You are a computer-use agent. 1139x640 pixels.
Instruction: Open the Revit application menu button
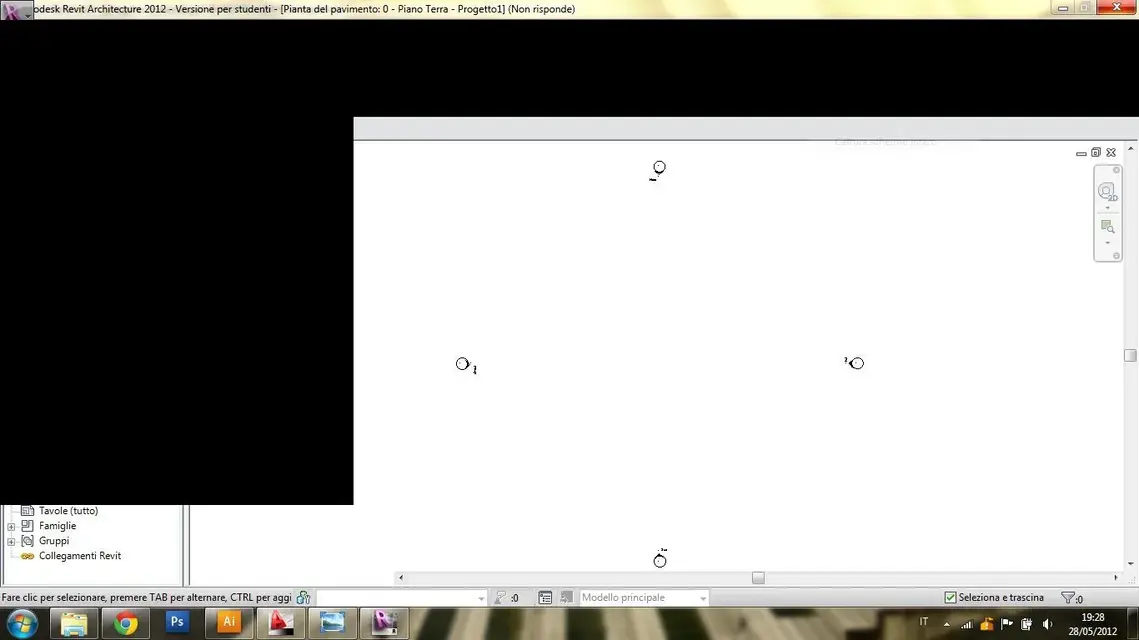point(16,10)
